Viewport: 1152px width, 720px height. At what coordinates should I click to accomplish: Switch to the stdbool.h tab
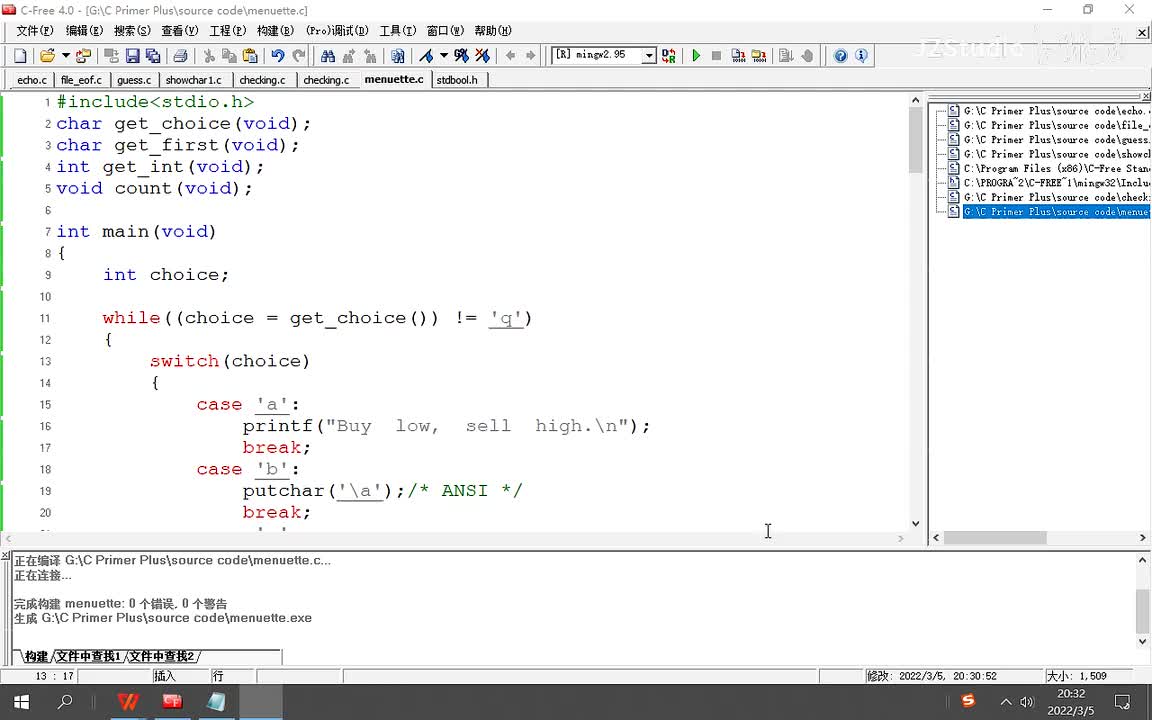tap(457, 80)
